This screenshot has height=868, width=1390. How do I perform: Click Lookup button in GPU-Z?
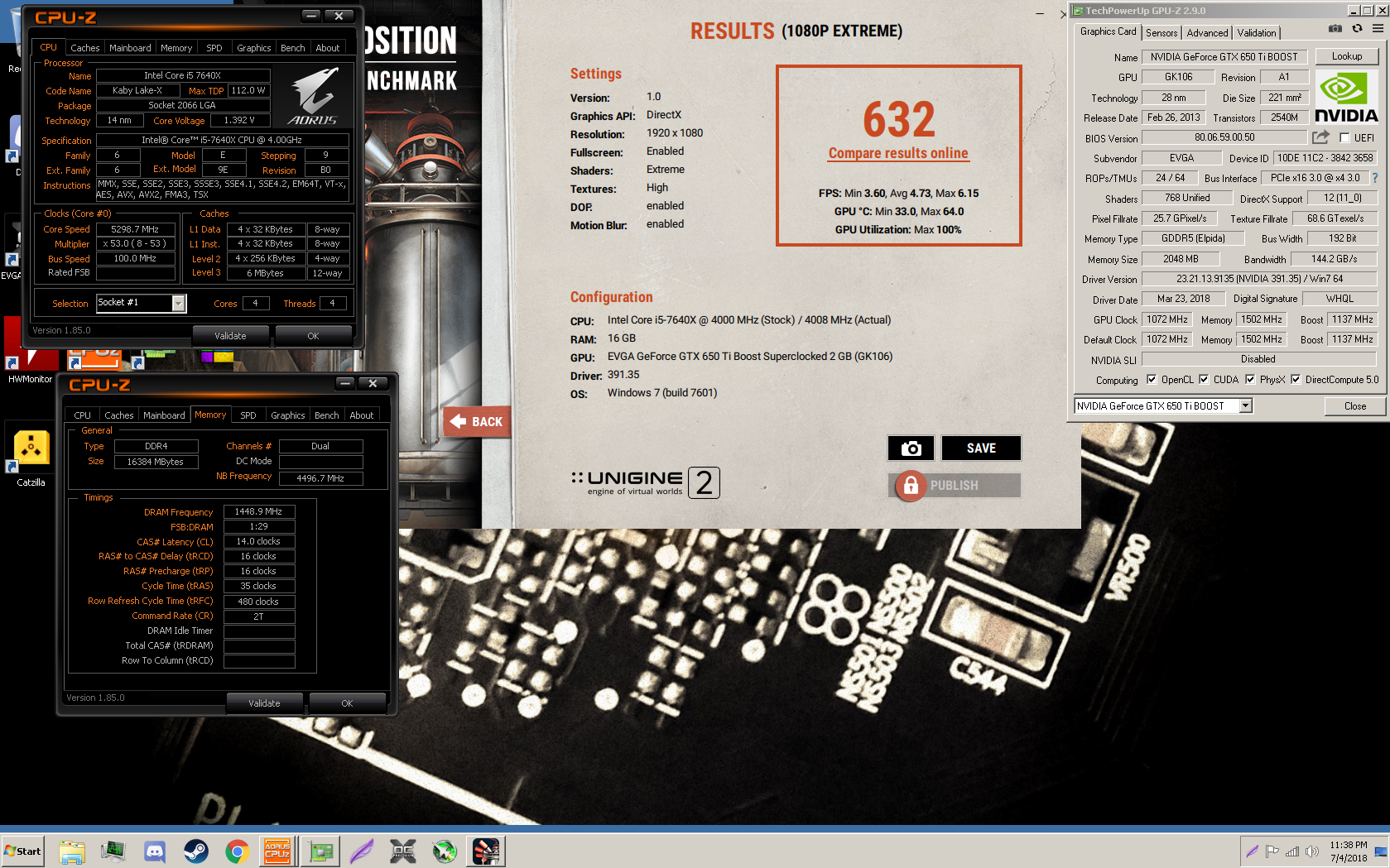[x=1347, y=56]
